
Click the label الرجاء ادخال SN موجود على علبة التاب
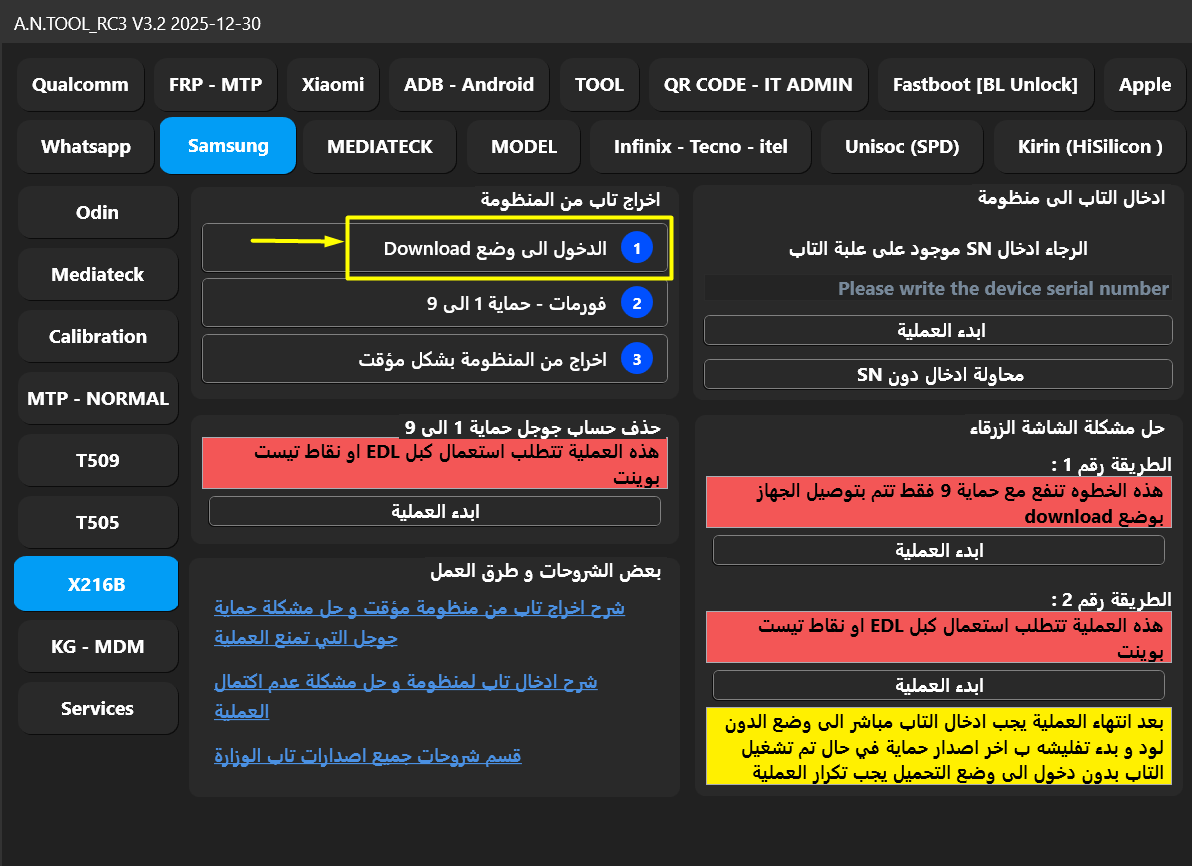pyautogui.click(x=938, y=248)
